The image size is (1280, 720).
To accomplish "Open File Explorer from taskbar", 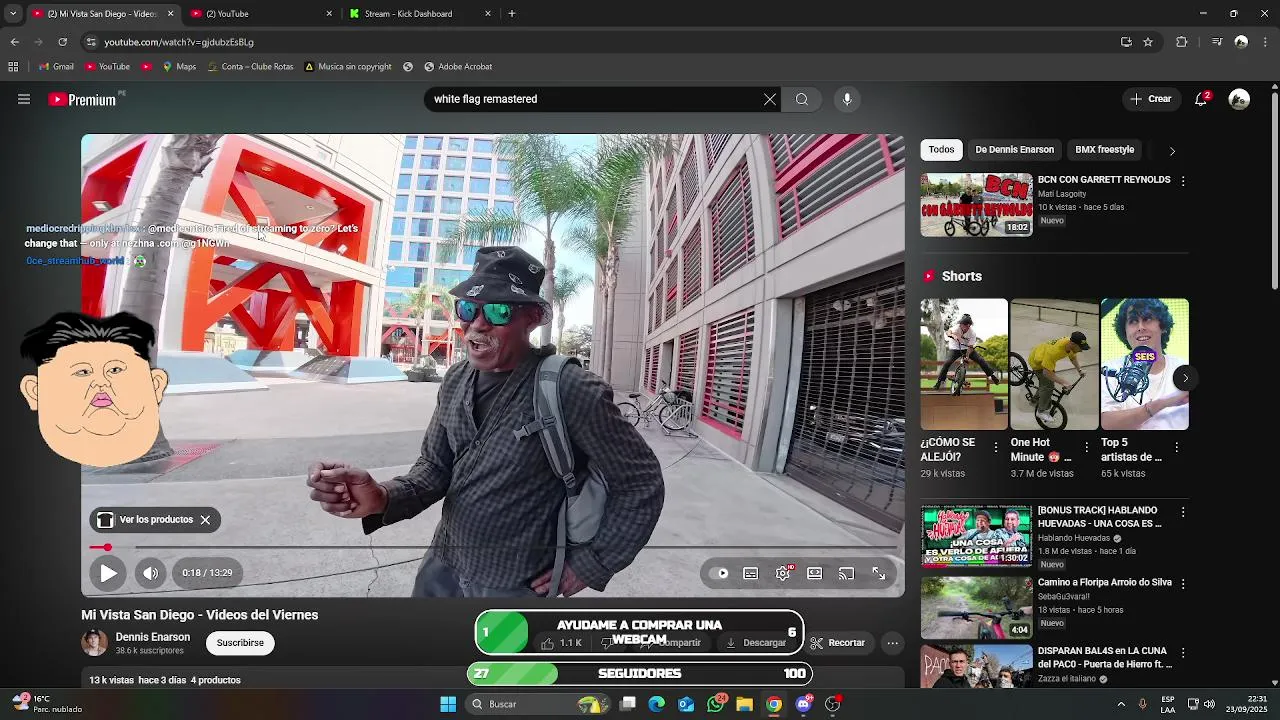I will pyautogui.click(x=744, y=704).
